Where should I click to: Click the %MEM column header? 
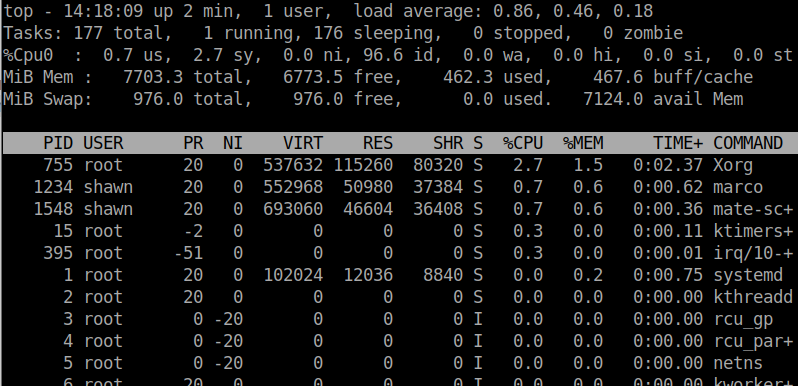tap(583, 143)
